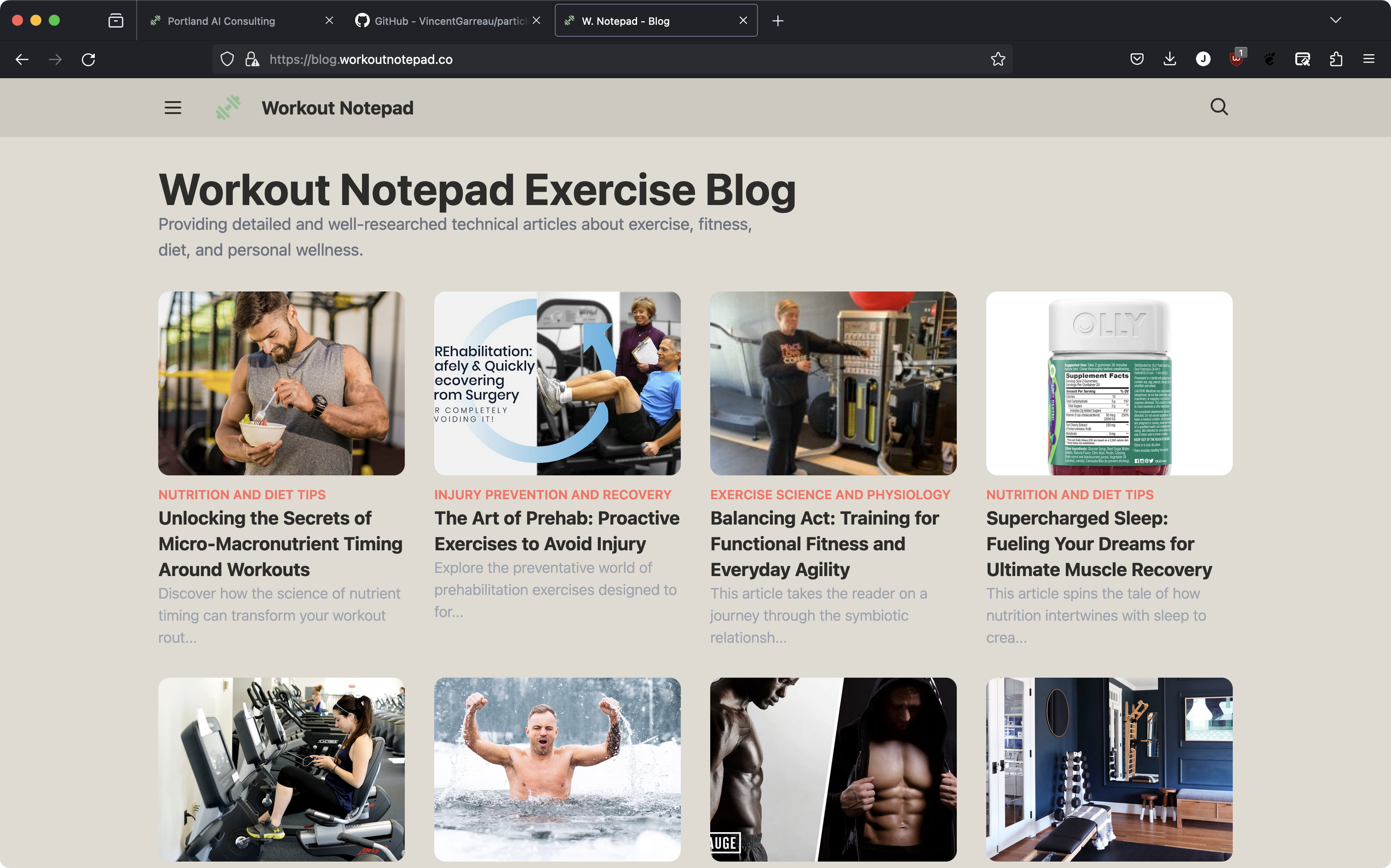Image resolution: width=1391 pixels, height=868 pixels.
Task: Bookmark this page with the star icon
Action: click(x=998, y=59)
